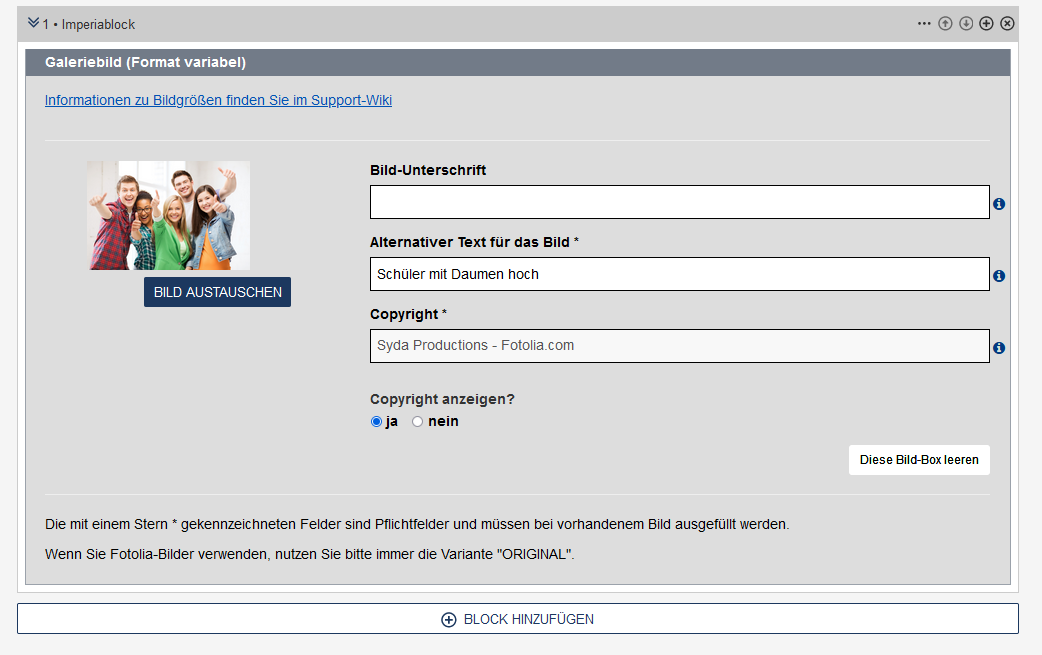Click the Galeriebild (Format variabel) header bar
The width and height of the screenshot is (1042, 655).
518,62
